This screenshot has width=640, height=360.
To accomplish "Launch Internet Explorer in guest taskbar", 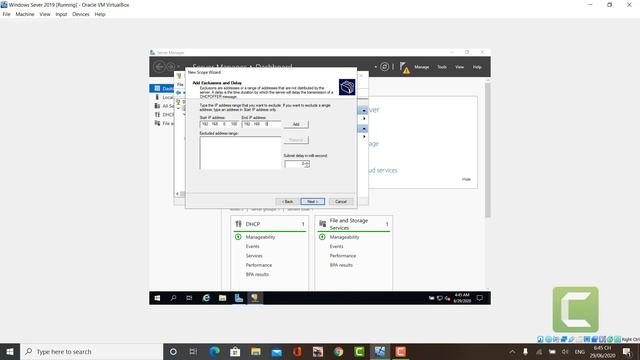I will (206, 298).
